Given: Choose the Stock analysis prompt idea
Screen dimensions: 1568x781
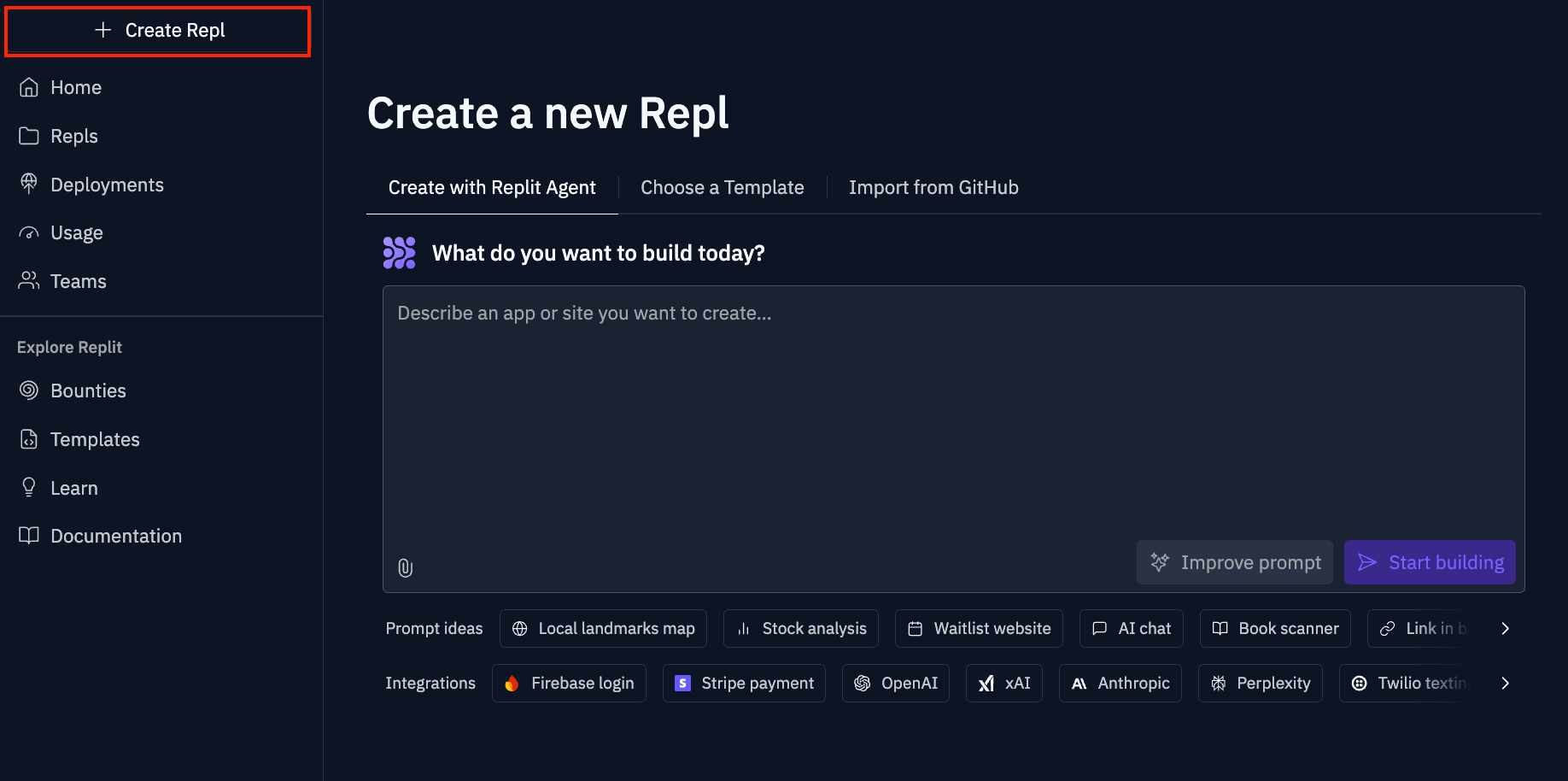Looking at the screenshot, I should (x=801, y=628).
